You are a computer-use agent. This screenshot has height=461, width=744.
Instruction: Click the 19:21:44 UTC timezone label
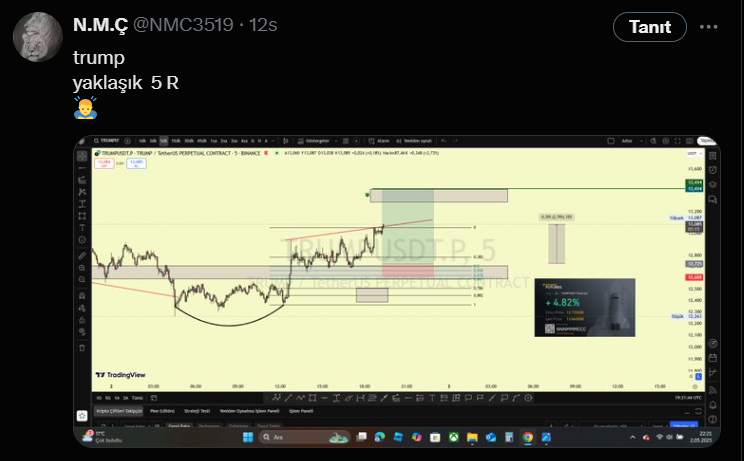688,398
